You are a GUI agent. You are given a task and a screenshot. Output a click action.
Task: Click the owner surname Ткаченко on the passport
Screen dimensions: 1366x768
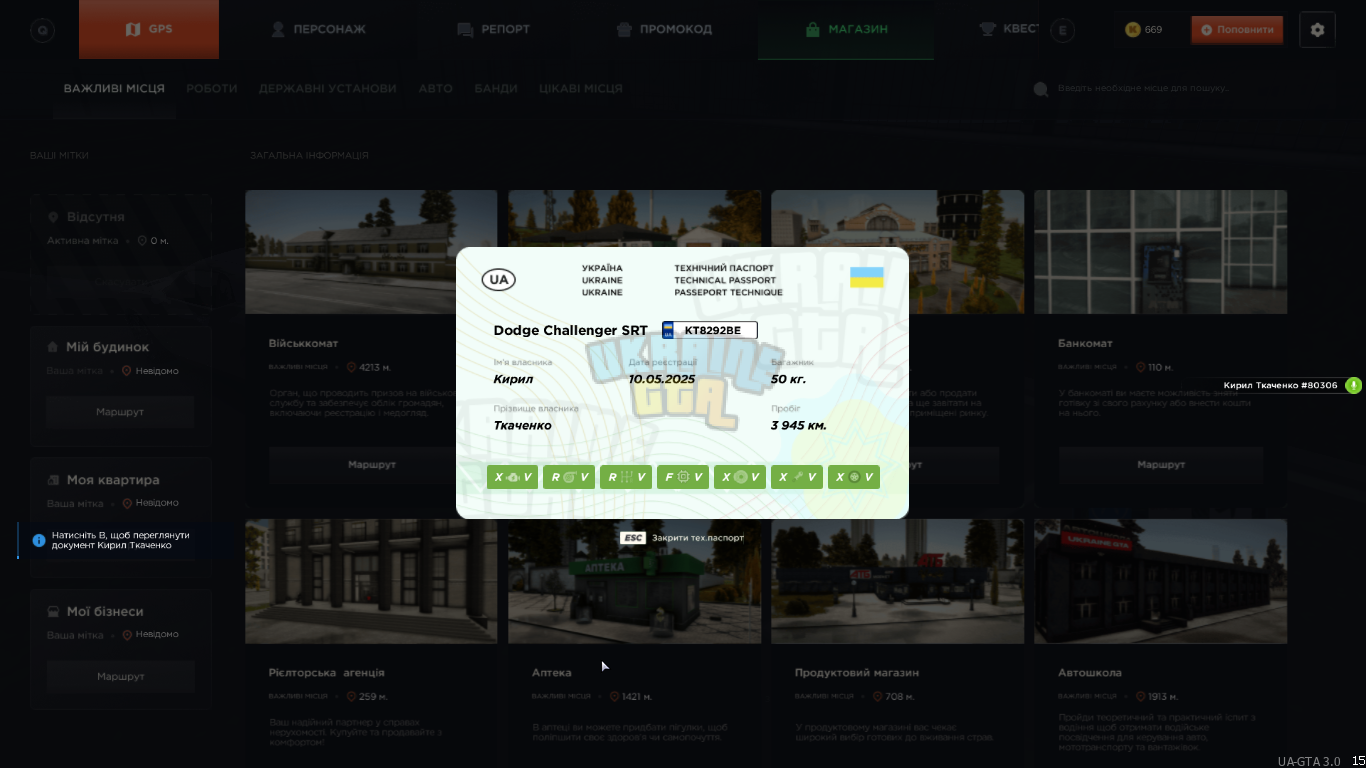point(522,426)
